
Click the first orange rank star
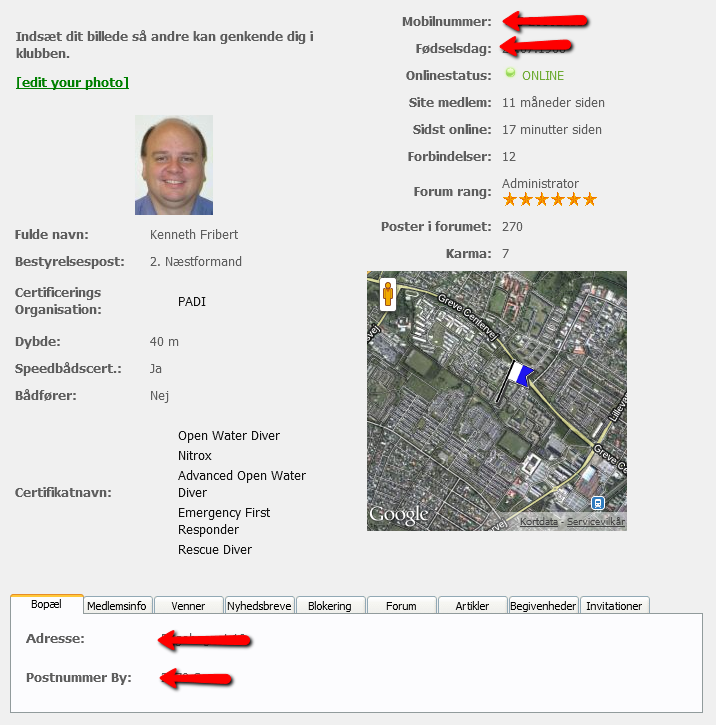coord(510,200)
